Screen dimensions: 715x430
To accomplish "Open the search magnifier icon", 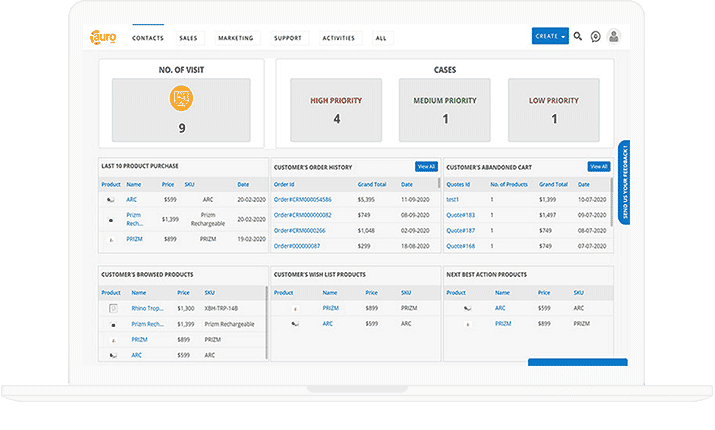I will coord(578,37).
